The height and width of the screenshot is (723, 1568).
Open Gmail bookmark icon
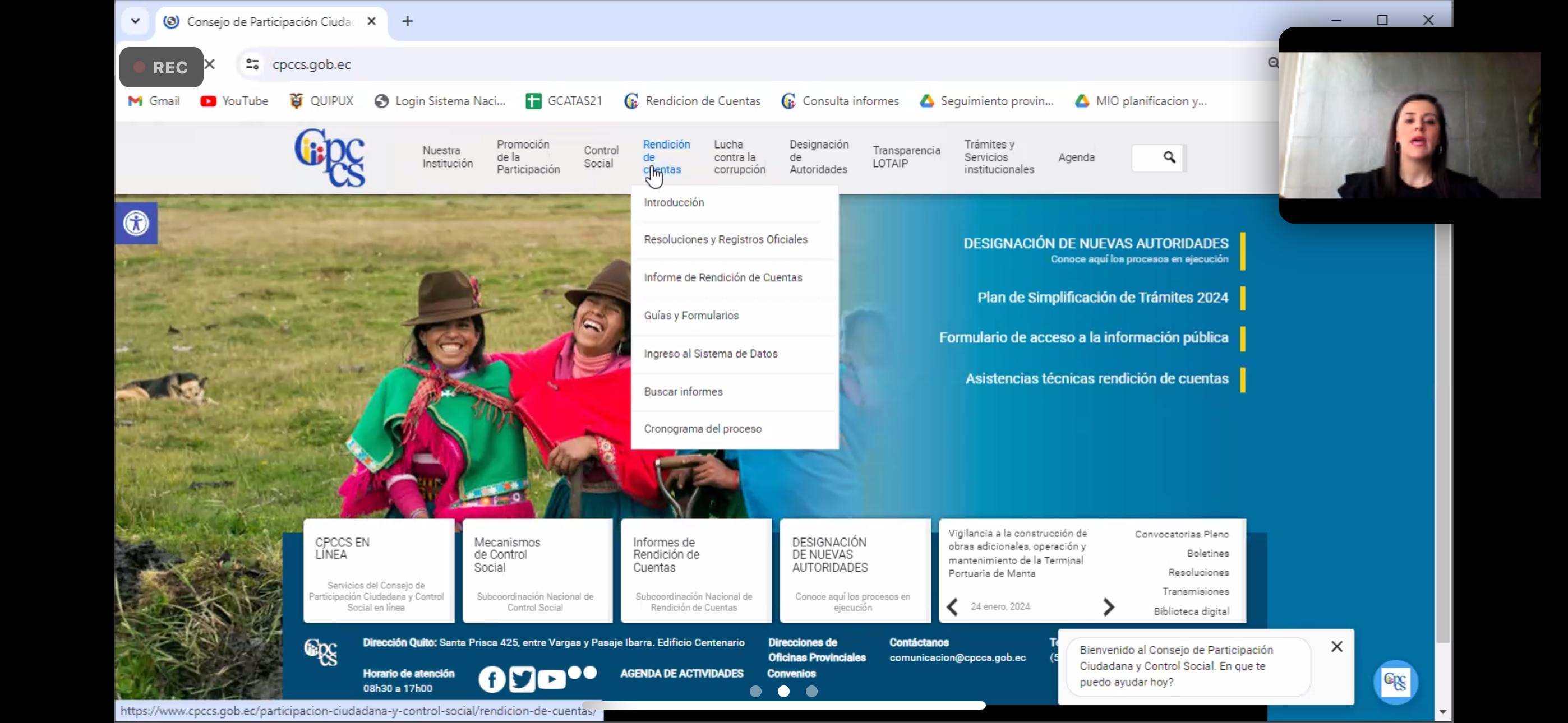pos(135,101)
